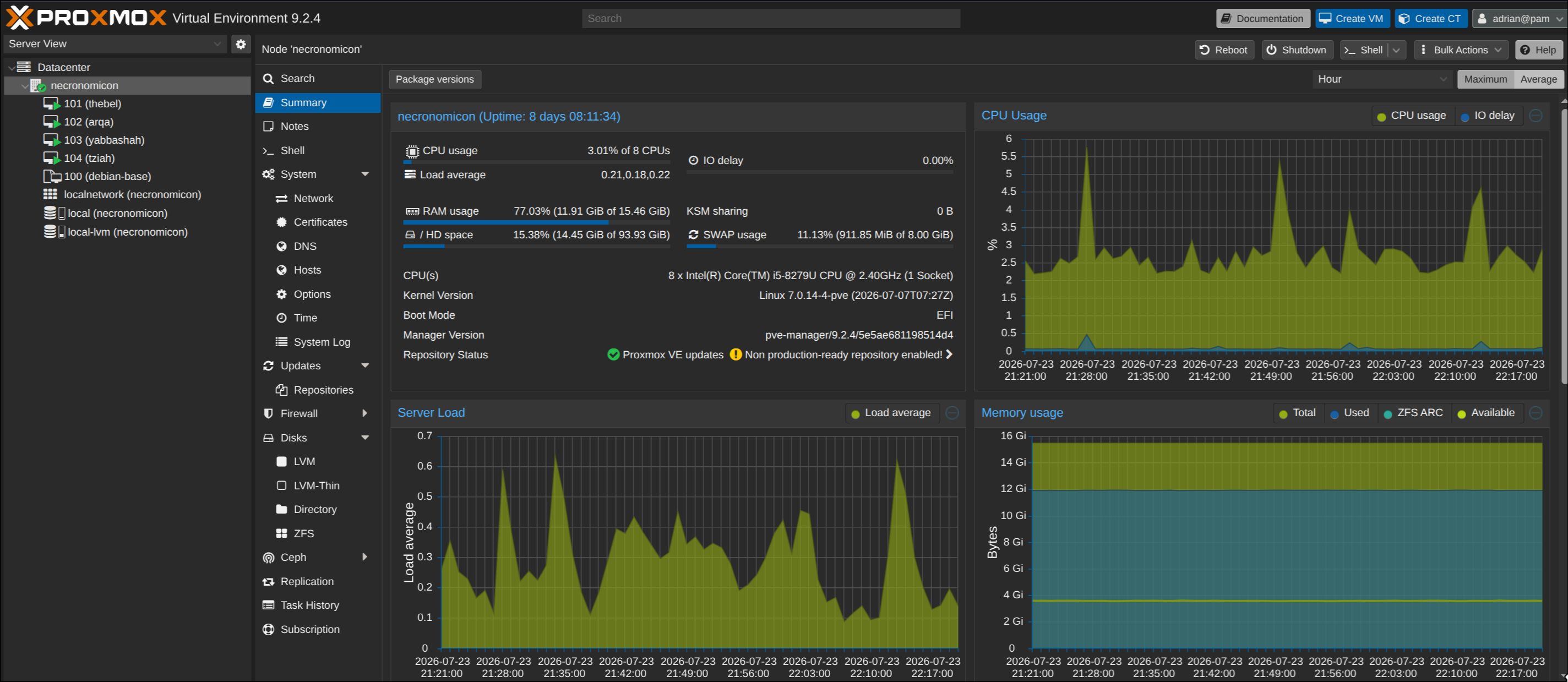The height and width of the screenshot is (682, 1568).
Task: Collapse the necronomicon node expander
Action: tap(24, 86)
